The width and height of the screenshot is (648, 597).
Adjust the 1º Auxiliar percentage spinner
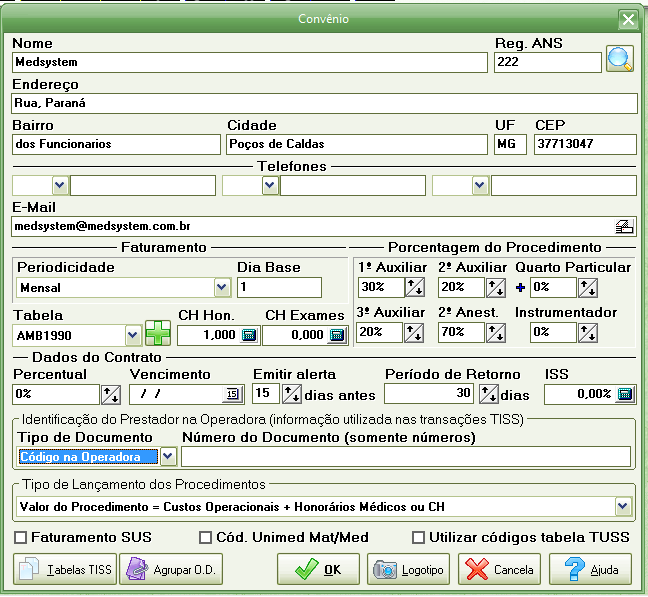click(412, 288)
